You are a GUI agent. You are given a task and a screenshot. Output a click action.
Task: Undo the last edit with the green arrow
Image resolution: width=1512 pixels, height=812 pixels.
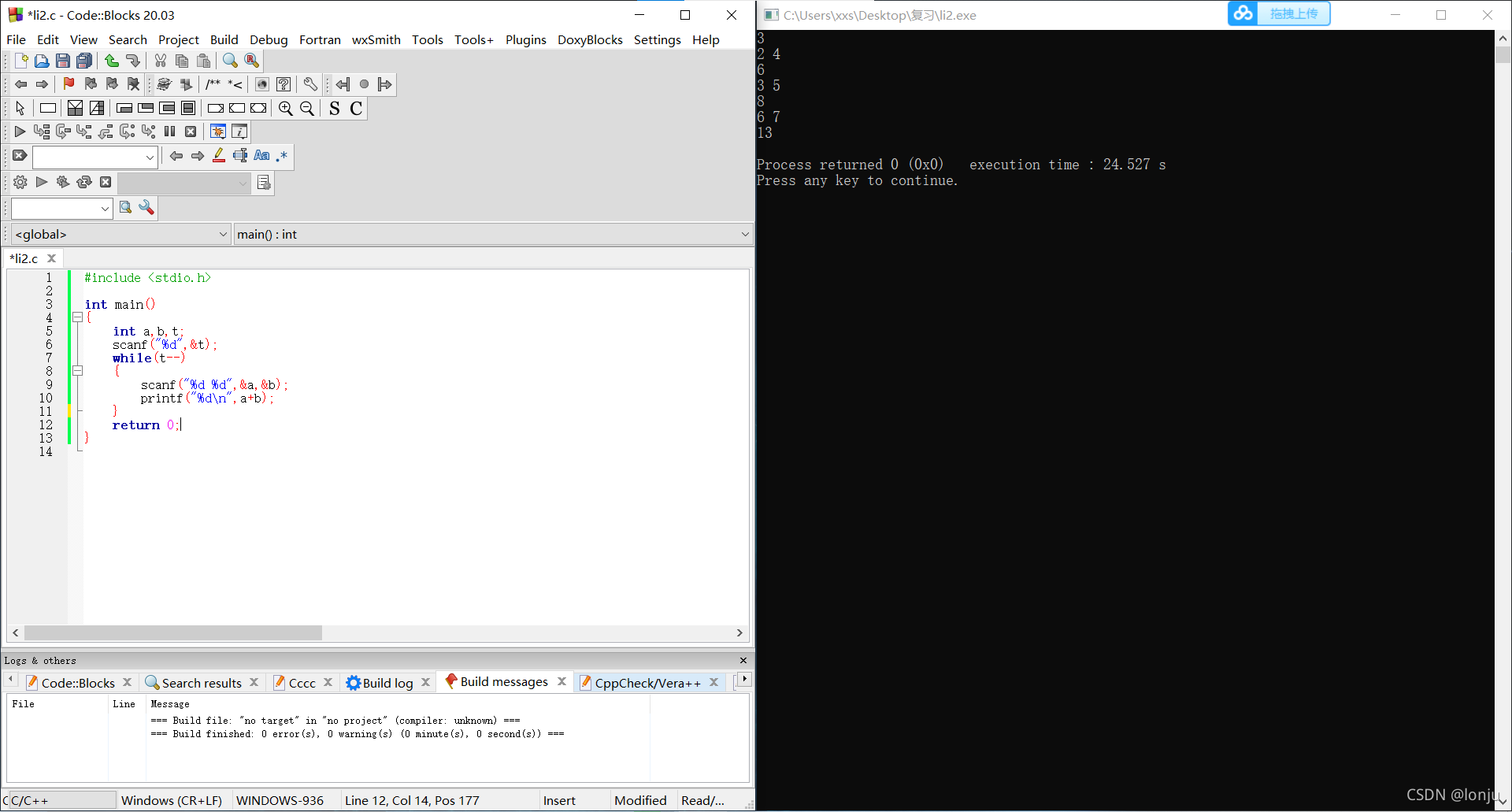point(112,61)
